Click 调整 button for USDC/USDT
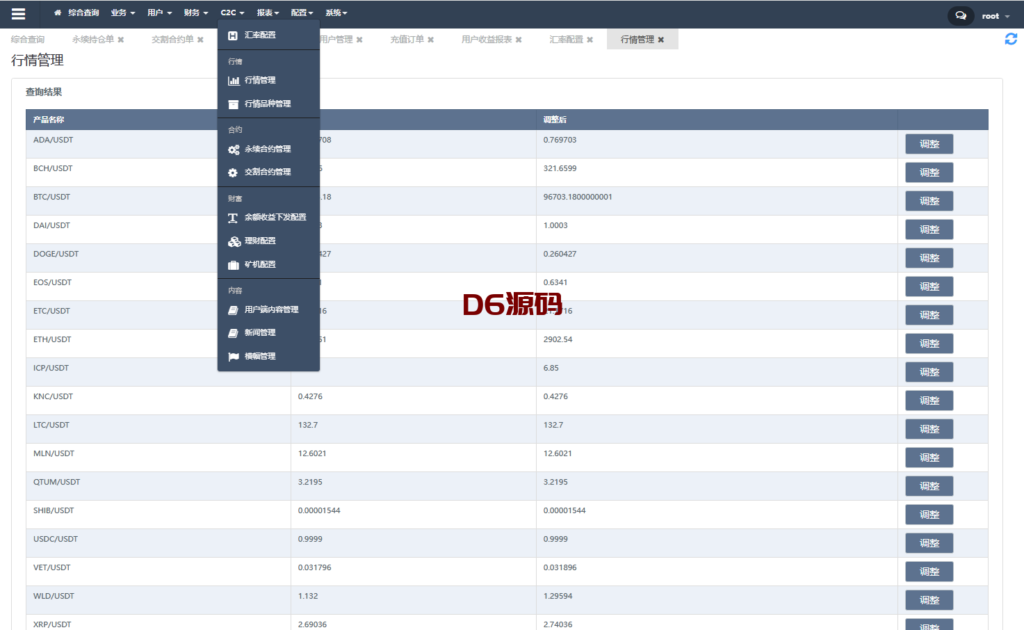This screenshot has height=630, width=1024. (929, 543)
